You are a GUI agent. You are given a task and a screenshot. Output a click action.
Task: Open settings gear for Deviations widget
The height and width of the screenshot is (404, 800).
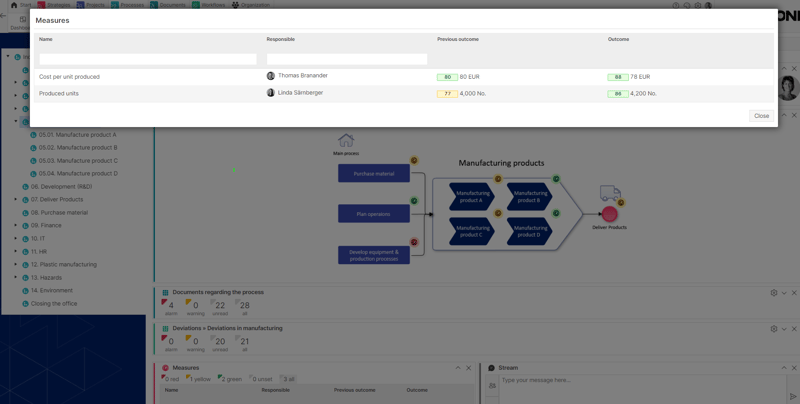773,329
